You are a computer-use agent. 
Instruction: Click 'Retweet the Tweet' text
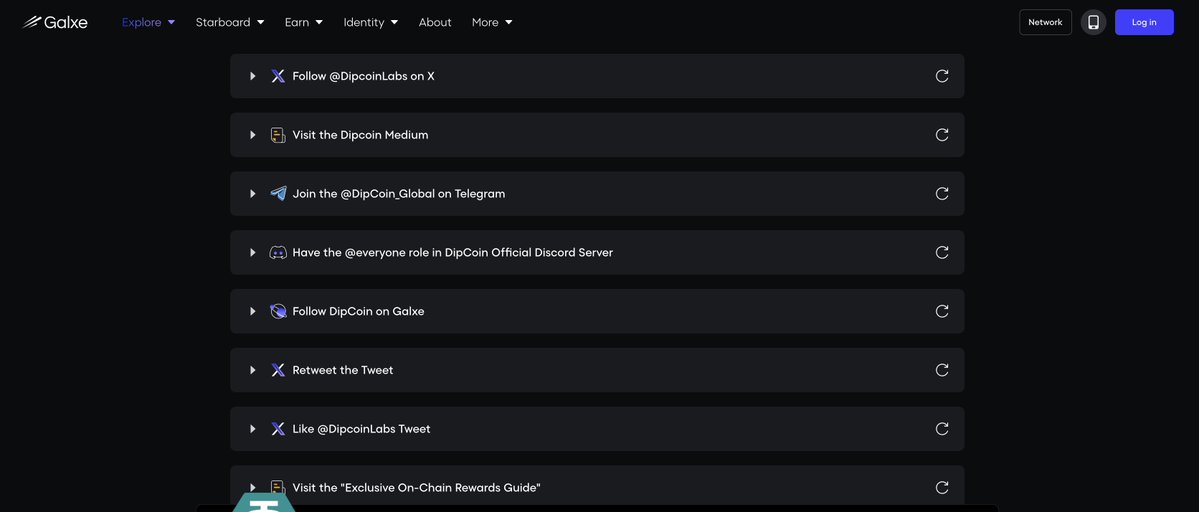tap(343, 370)
